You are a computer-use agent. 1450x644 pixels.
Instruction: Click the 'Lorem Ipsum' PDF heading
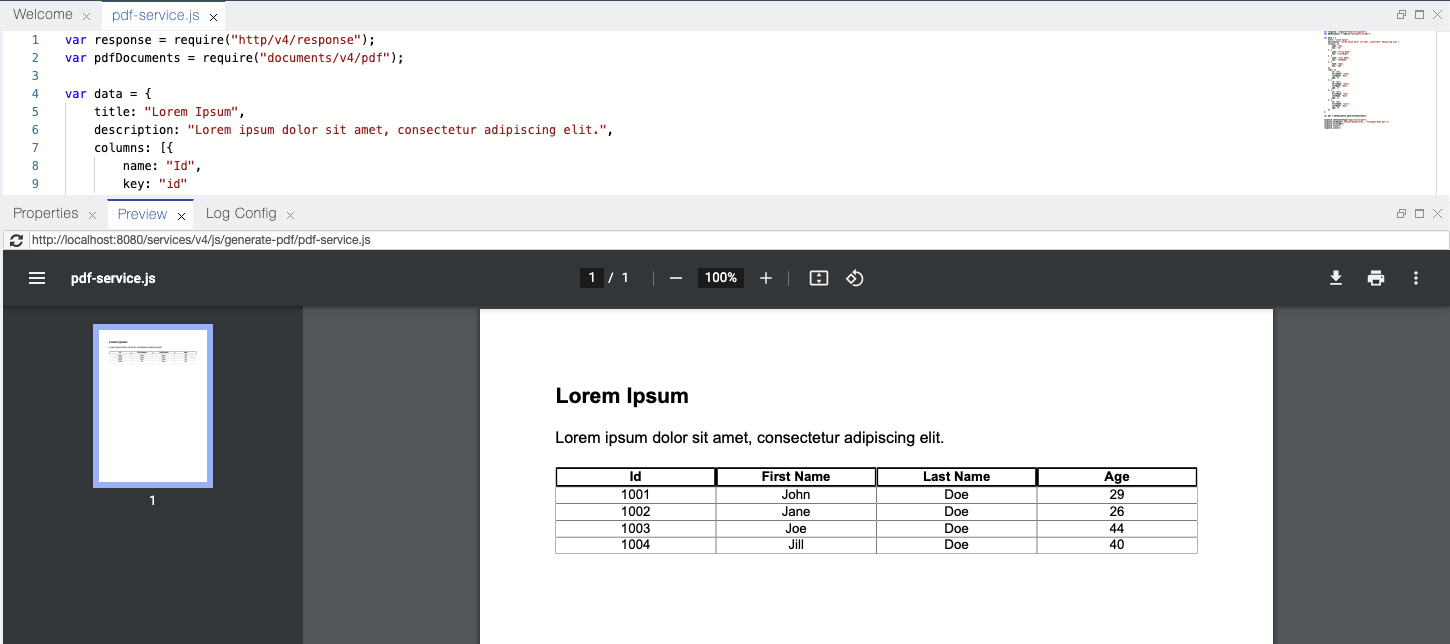[622, 396]
